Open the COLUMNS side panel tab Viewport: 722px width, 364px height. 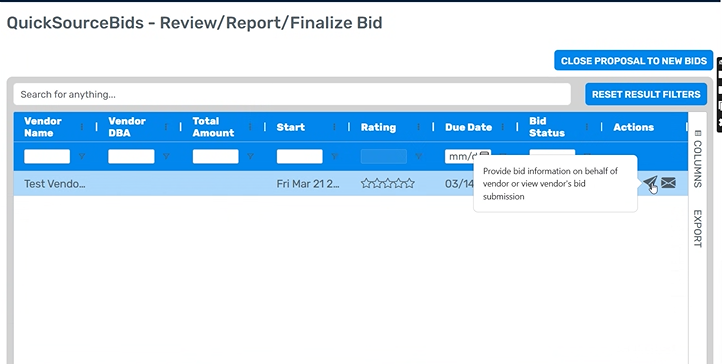[697, 159]
